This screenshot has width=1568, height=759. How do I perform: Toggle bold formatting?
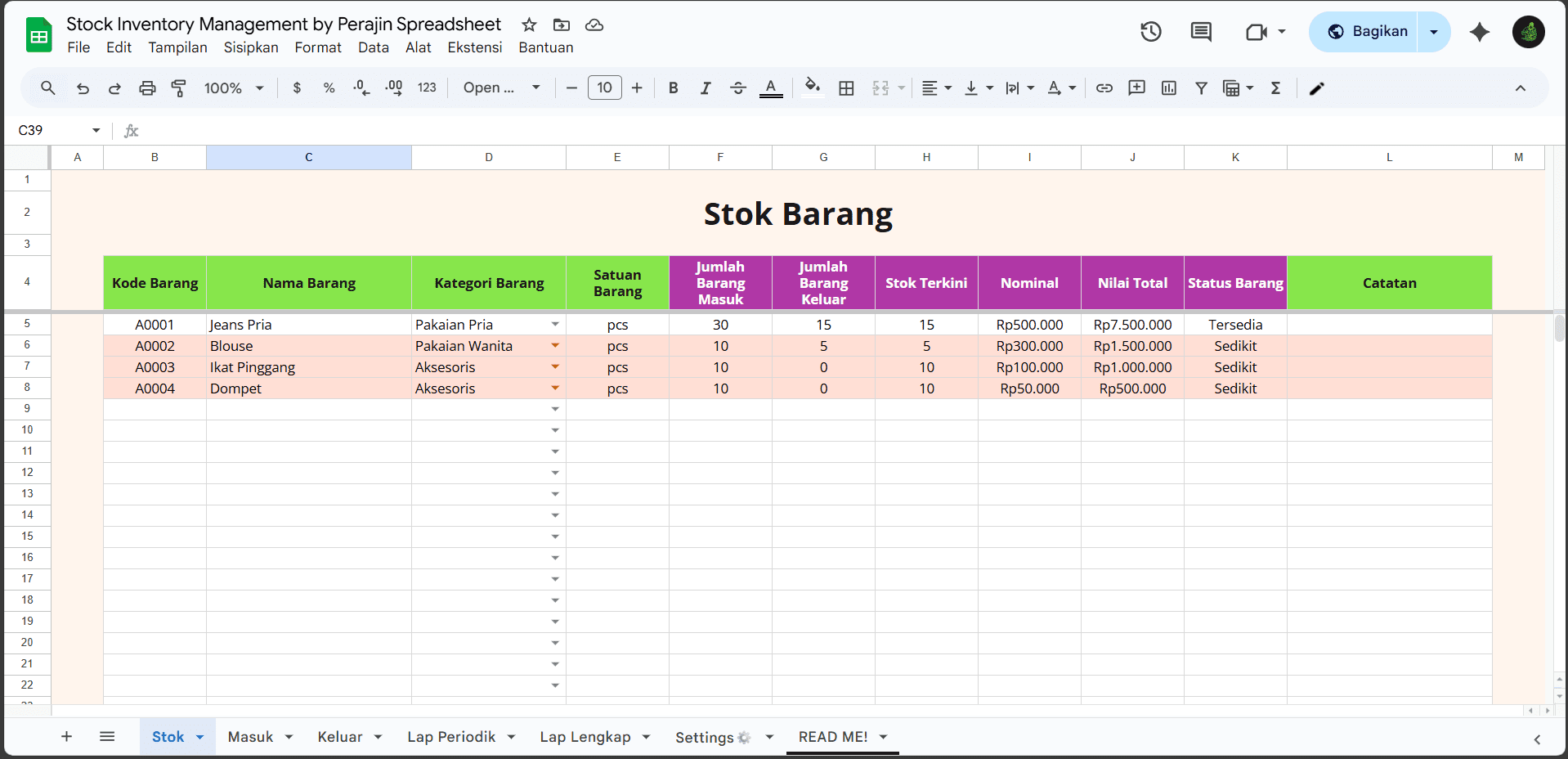tap(673, 88)
